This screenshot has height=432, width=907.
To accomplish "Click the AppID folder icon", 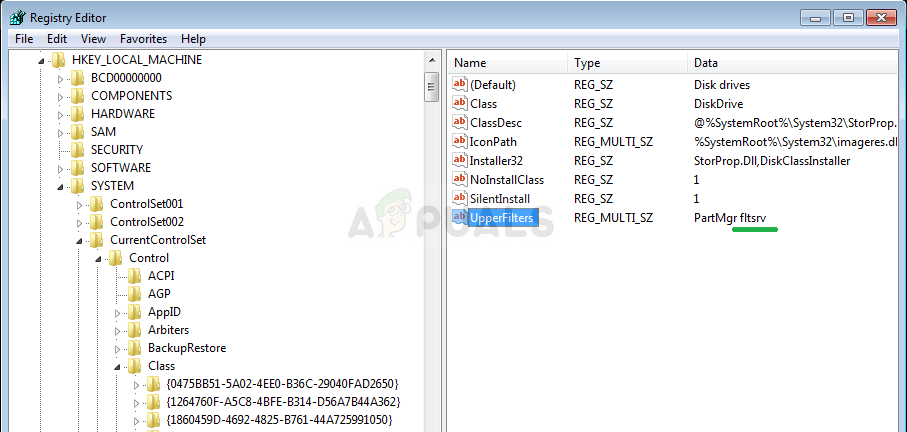I will [134, 312].
